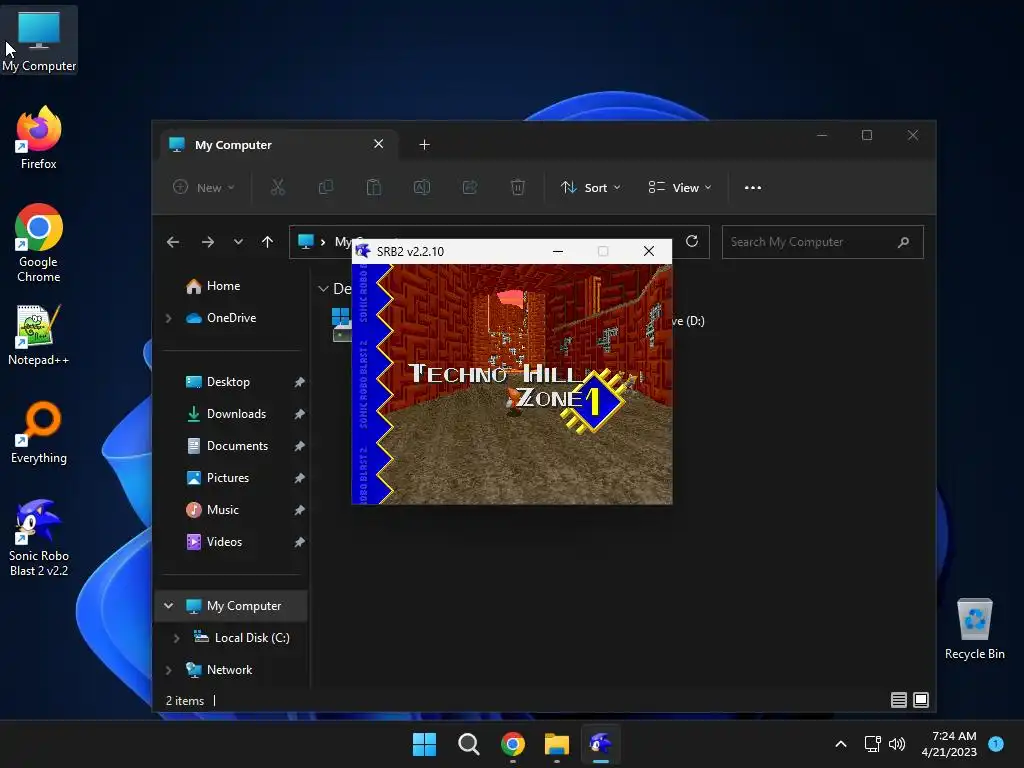Image resolution: width=1024 pixels, height=768 pixels.
Task: Open the Google Chrome desktop shortcut
Action: tap(39, 243)
